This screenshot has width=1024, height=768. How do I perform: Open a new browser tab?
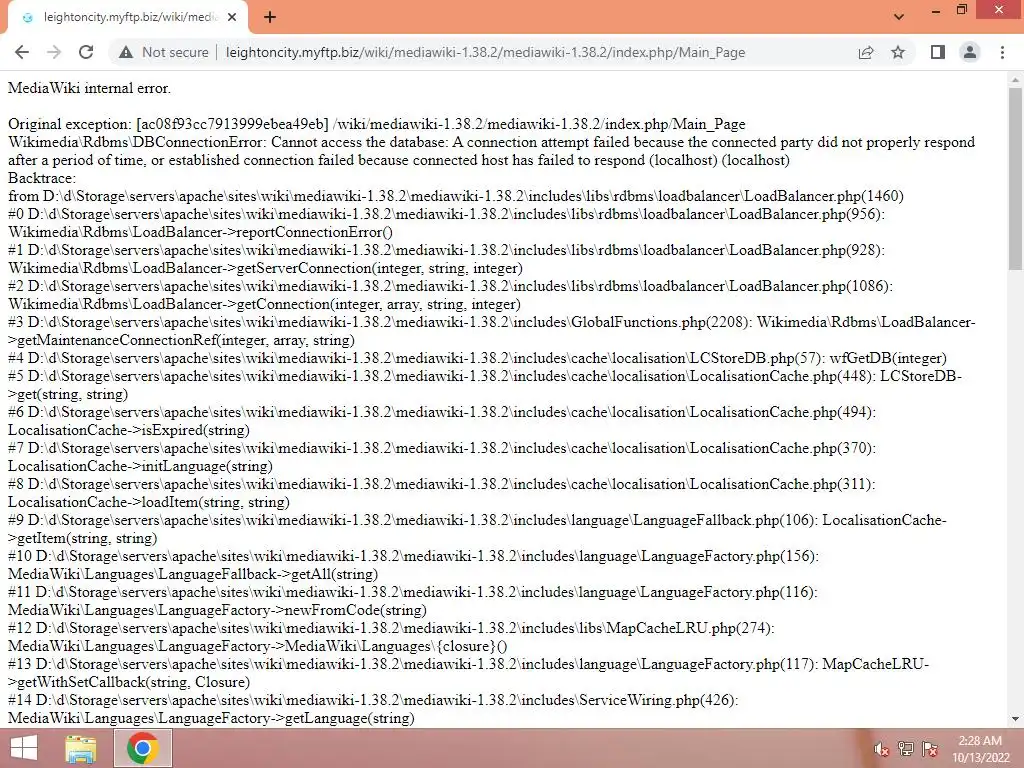click(x=270, y=18)
